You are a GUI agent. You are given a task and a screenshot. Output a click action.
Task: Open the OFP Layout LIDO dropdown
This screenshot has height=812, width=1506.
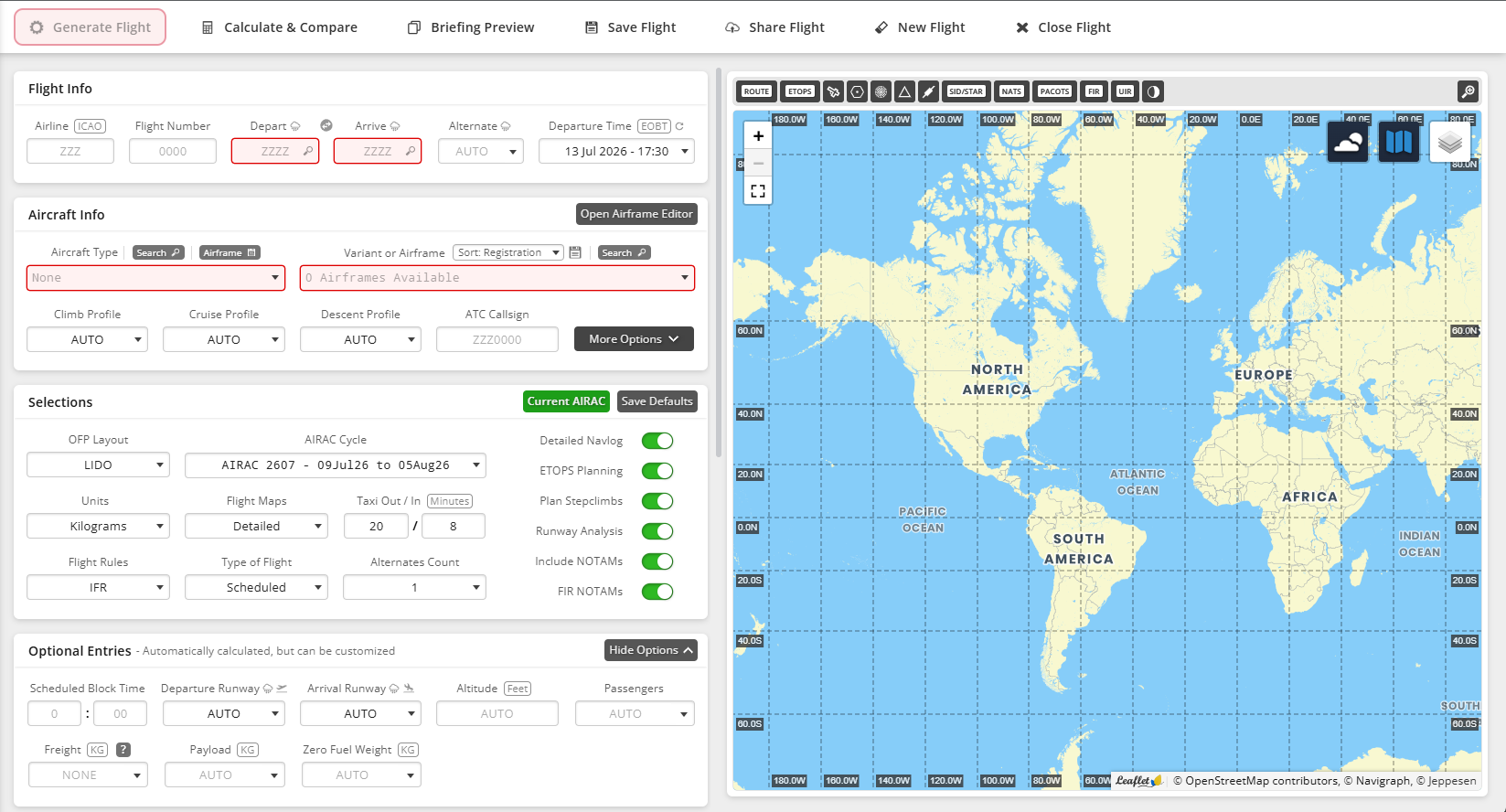pyautogui.click(x=98, y=465)
